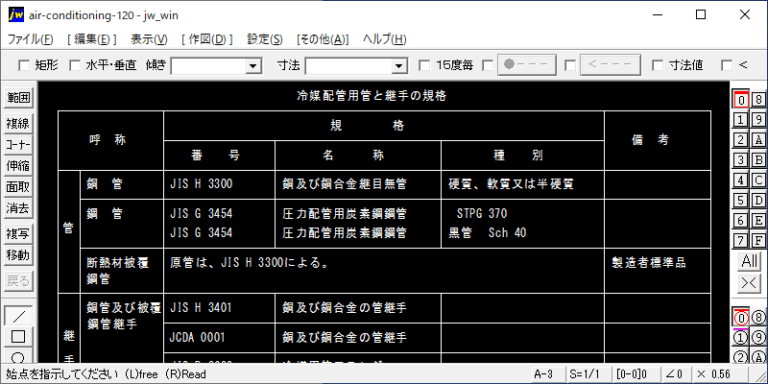
Task: Open the その他(A) menu
Action: [x=322, y=40]
